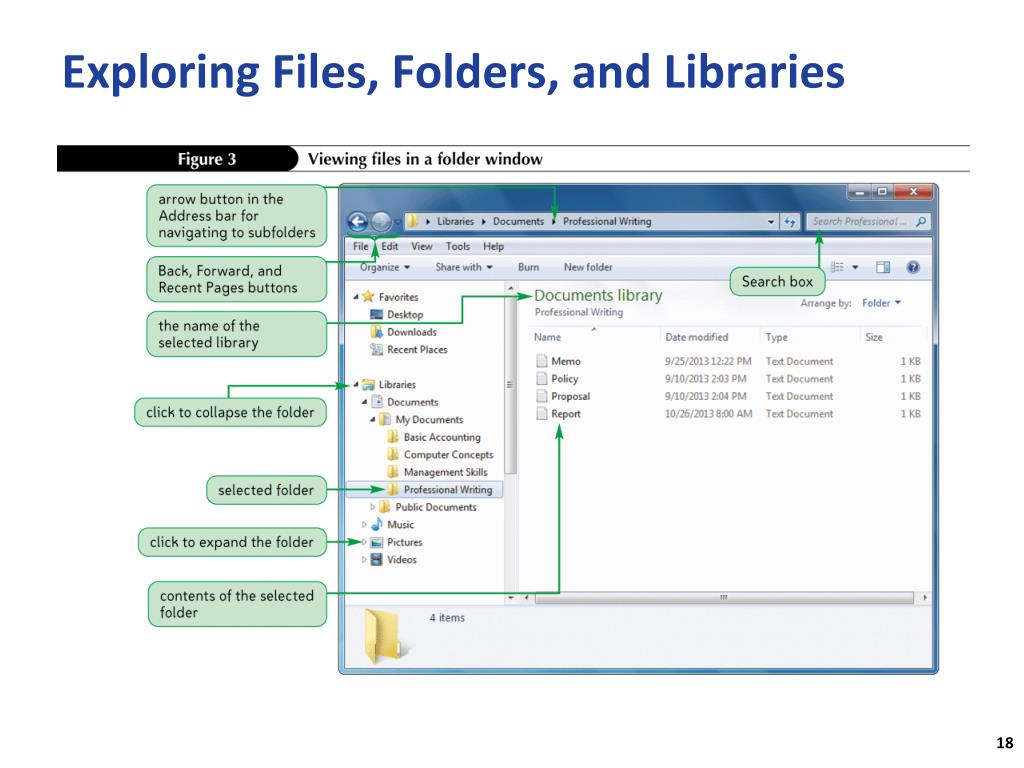Viewport: 1024px width, 768px height.
Task: Select the Music library icon
Action: pyautogui.click(x=377, y=524)
